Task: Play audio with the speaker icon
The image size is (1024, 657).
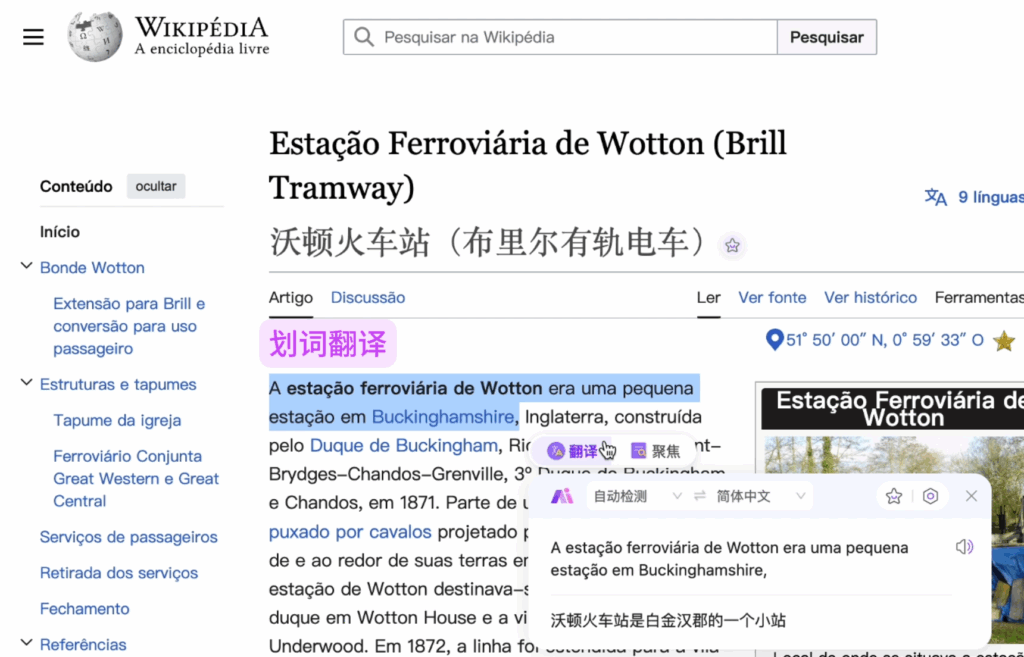Action: pos(964,547)
